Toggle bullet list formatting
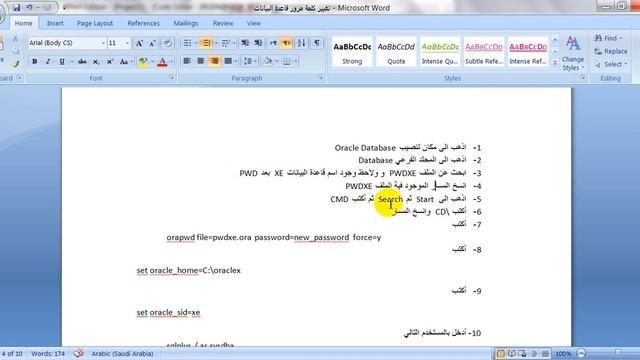Viewport: 640px width, 360px height. point(187,43)
